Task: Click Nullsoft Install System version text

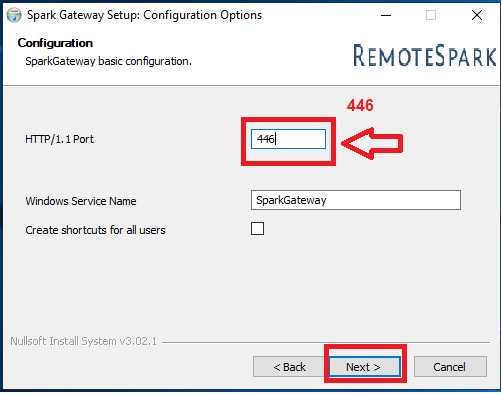Action: coord(83,341)
